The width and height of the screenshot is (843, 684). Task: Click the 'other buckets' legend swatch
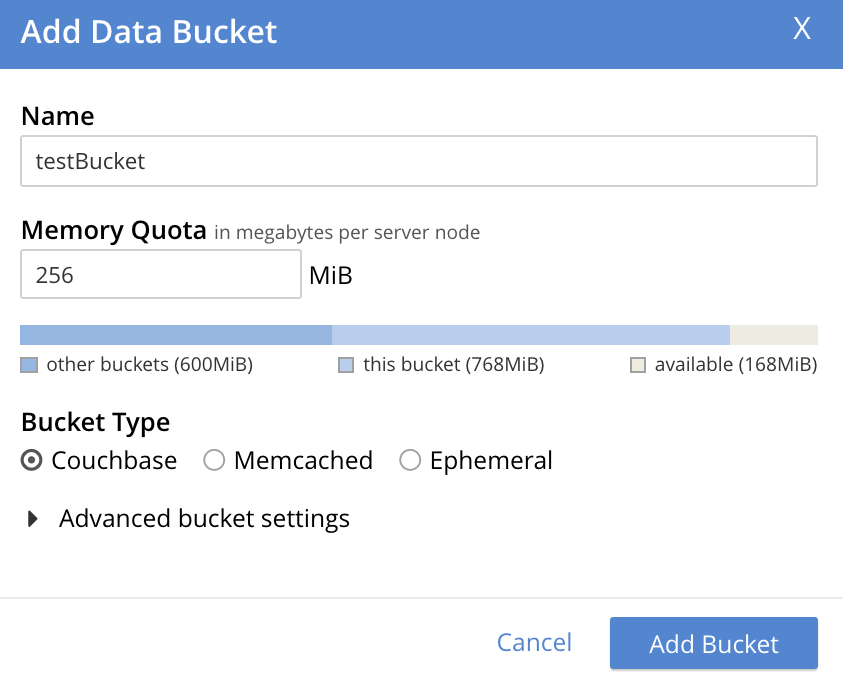tap(28, 365)
